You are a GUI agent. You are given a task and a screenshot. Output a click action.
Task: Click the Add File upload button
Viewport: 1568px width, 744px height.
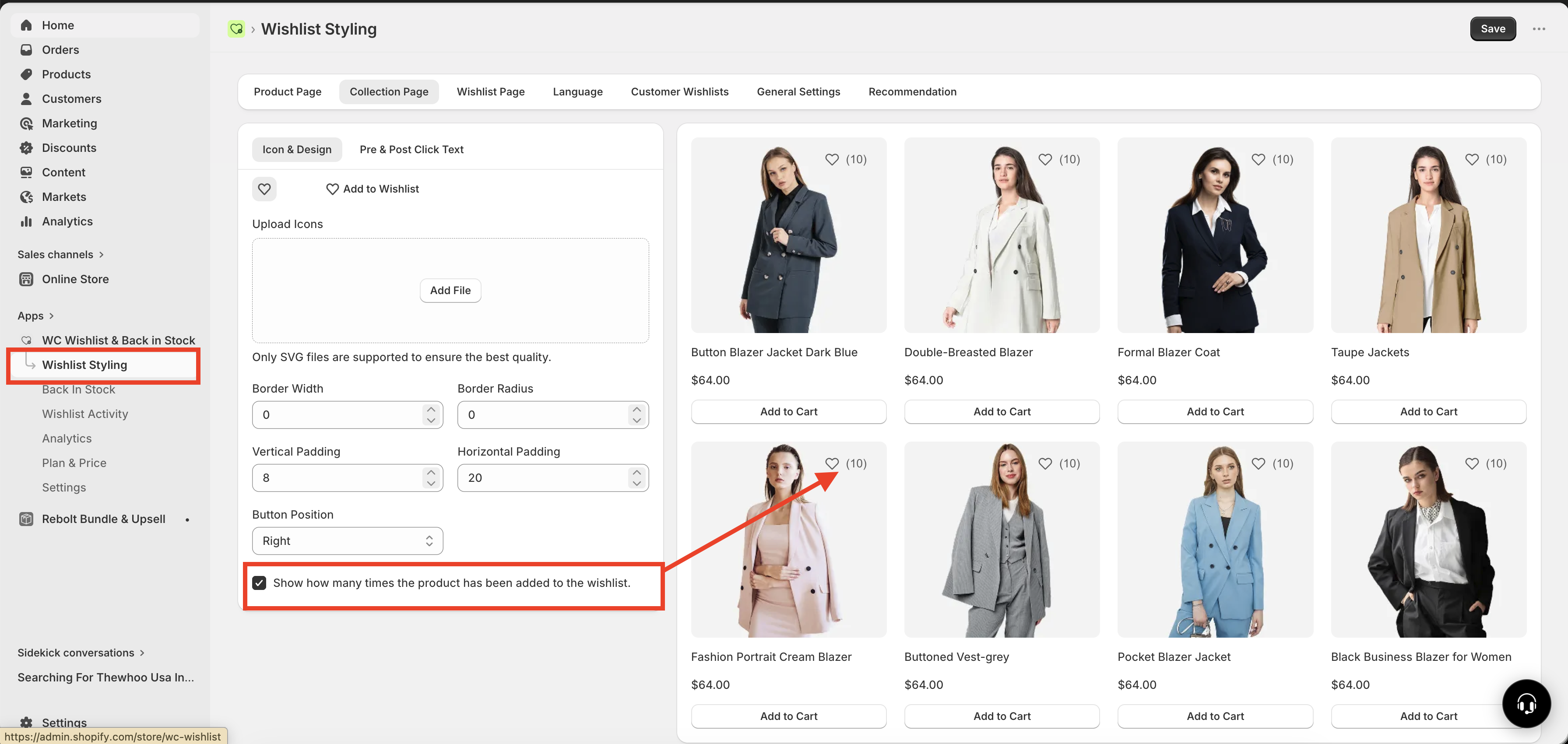coord(450,290)
